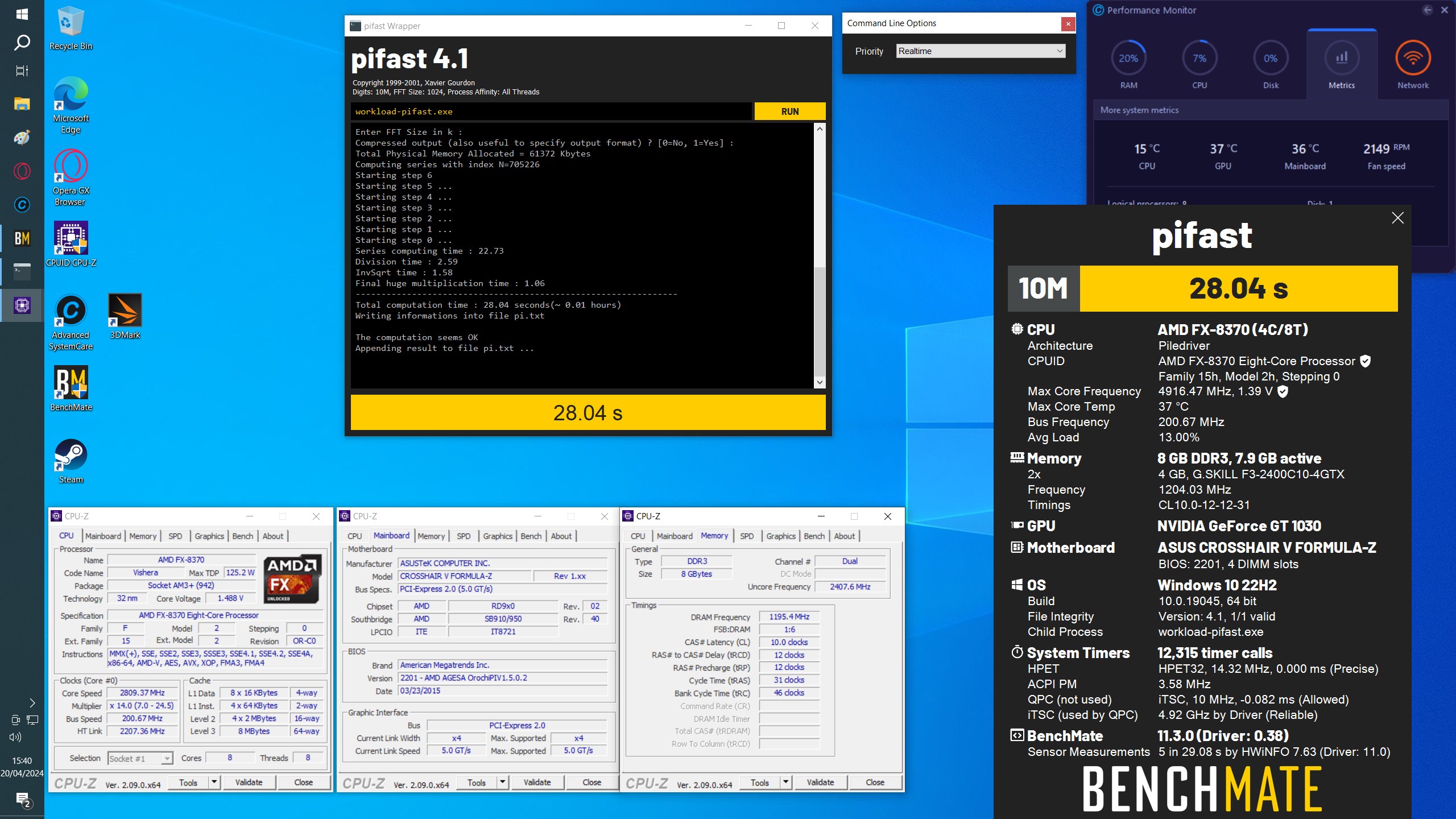Open taskbar search magnifier
Image resolution: width=1456 pixels, height=819 pixels.
(x=22, y=43)
